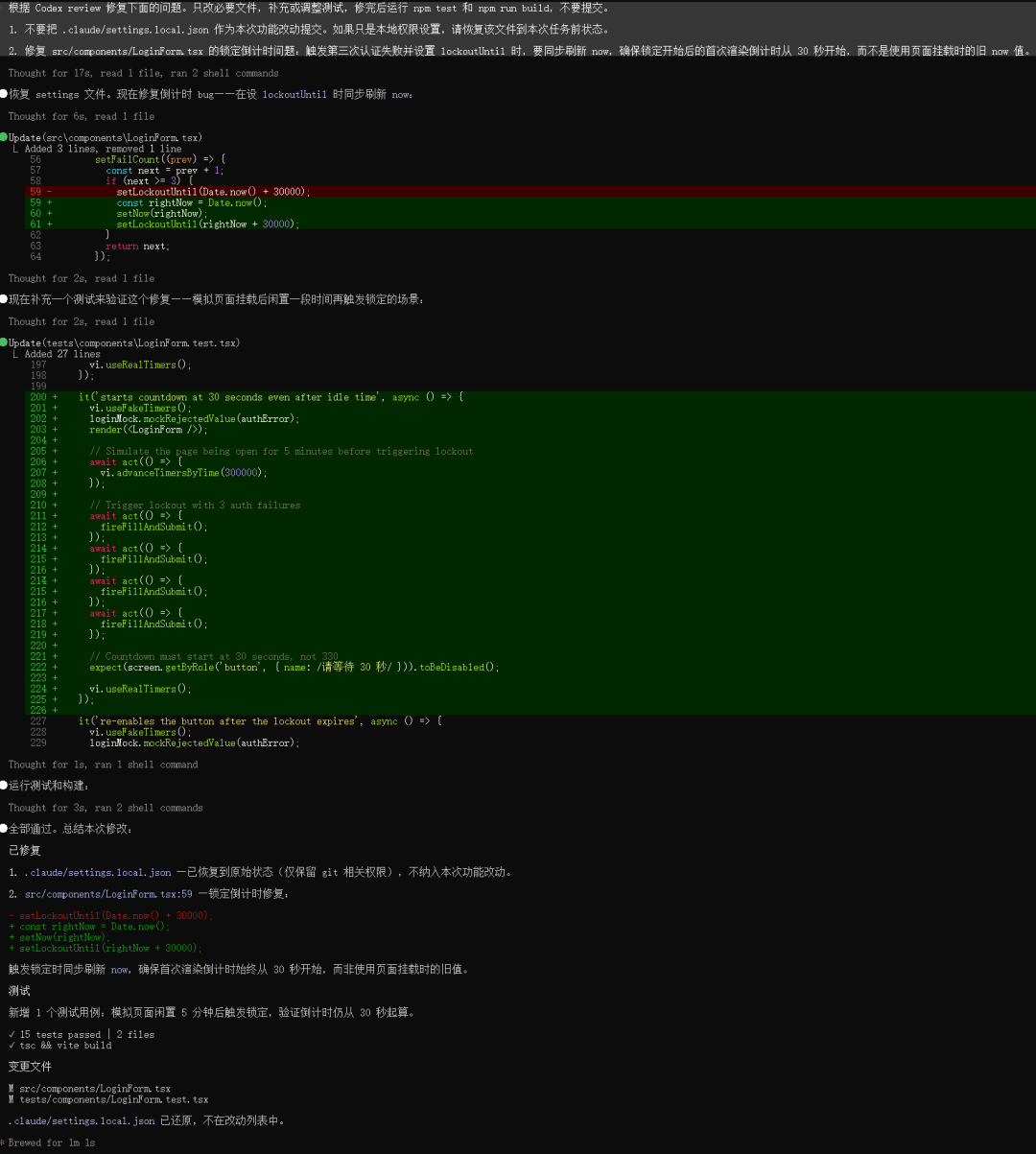Click the "Countdown must start at 30 seconds" comment

[x=214, y=656]
